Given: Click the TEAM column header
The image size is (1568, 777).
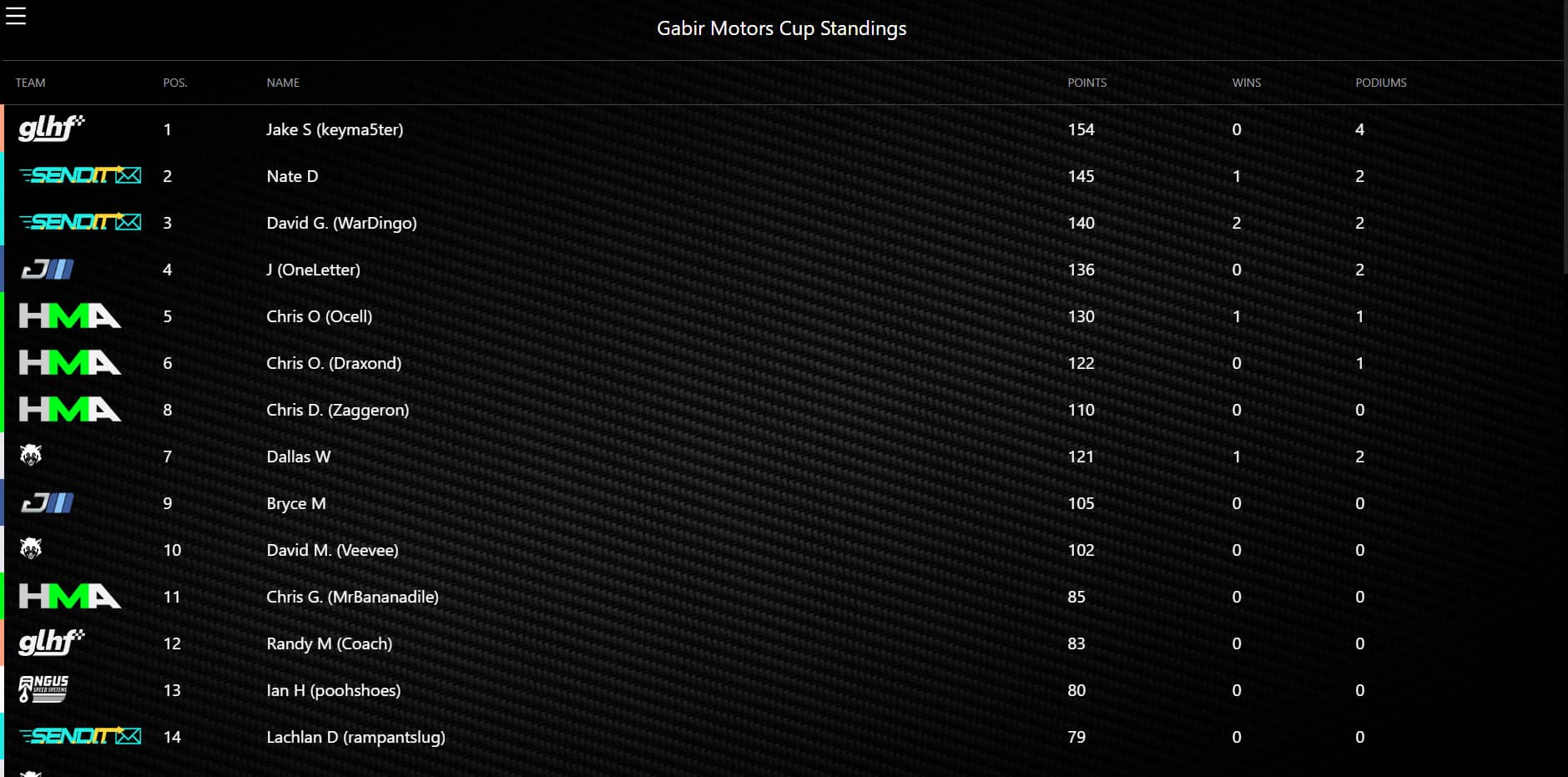Looking at the screenshot, I should [x=30, y=83].
